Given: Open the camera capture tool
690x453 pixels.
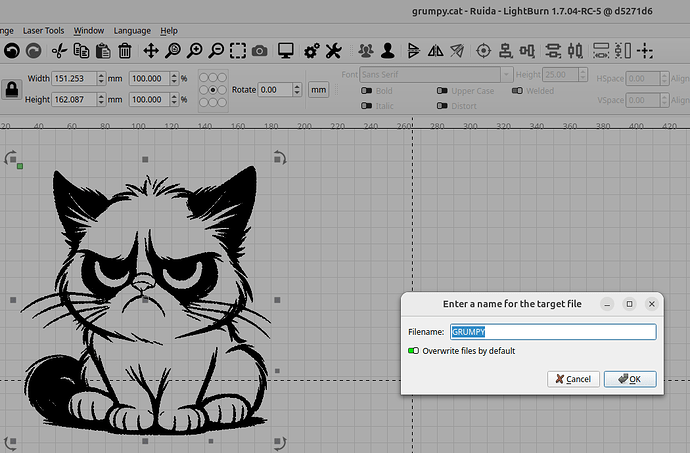Looking at the screenshot, I should tap(260, 51).
